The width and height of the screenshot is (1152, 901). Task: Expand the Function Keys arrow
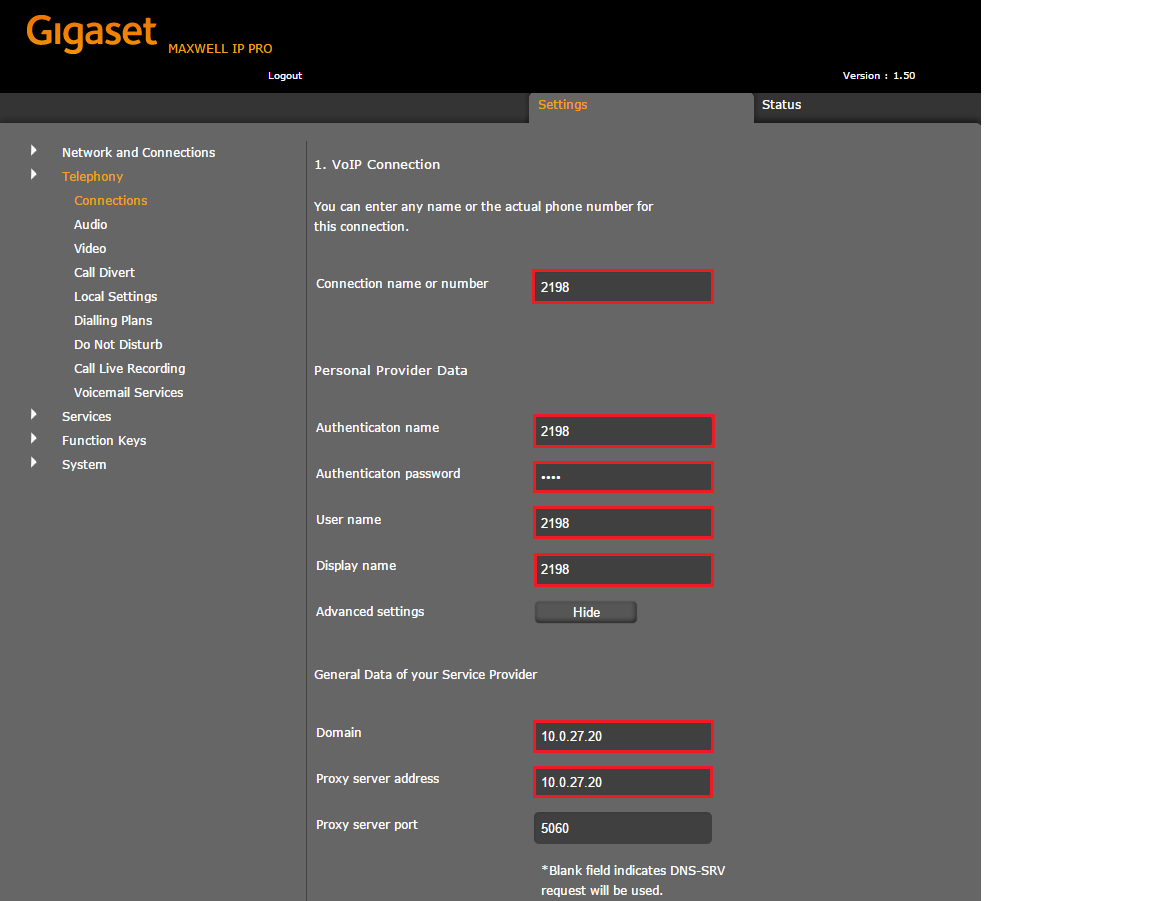click(x=34, y=439)
